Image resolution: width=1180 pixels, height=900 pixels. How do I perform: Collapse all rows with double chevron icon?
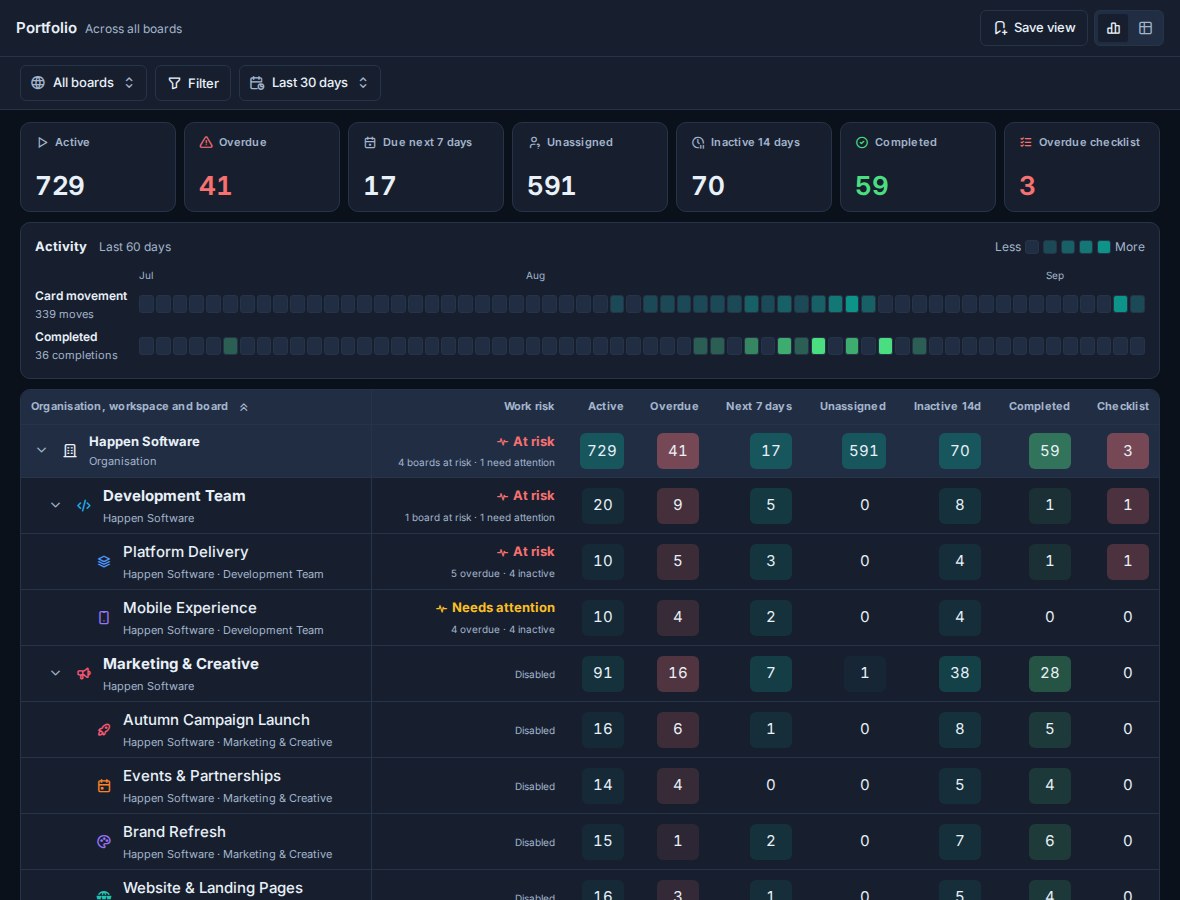(x=244, y=407)
